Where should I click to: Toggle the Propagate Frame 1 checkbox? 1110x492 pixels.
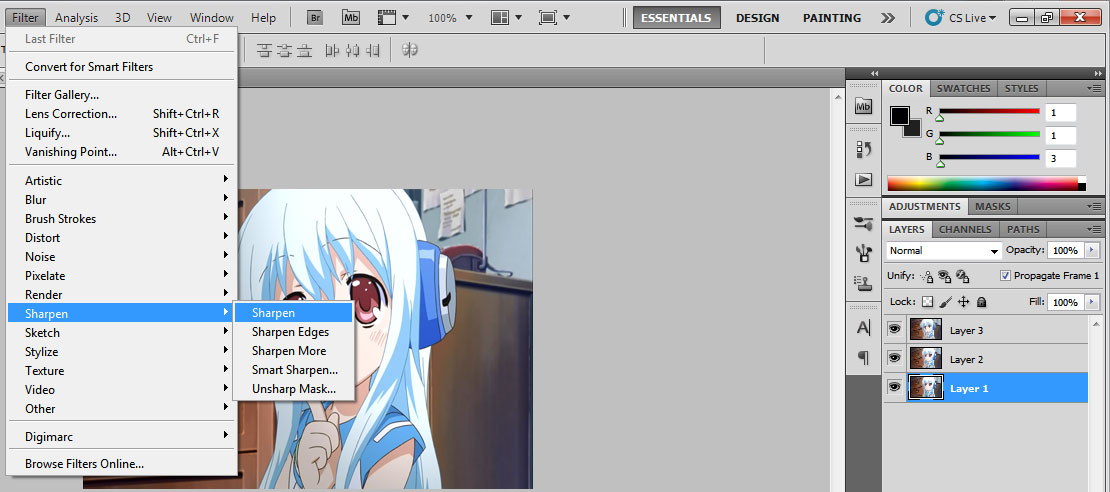click(1006, 275)
